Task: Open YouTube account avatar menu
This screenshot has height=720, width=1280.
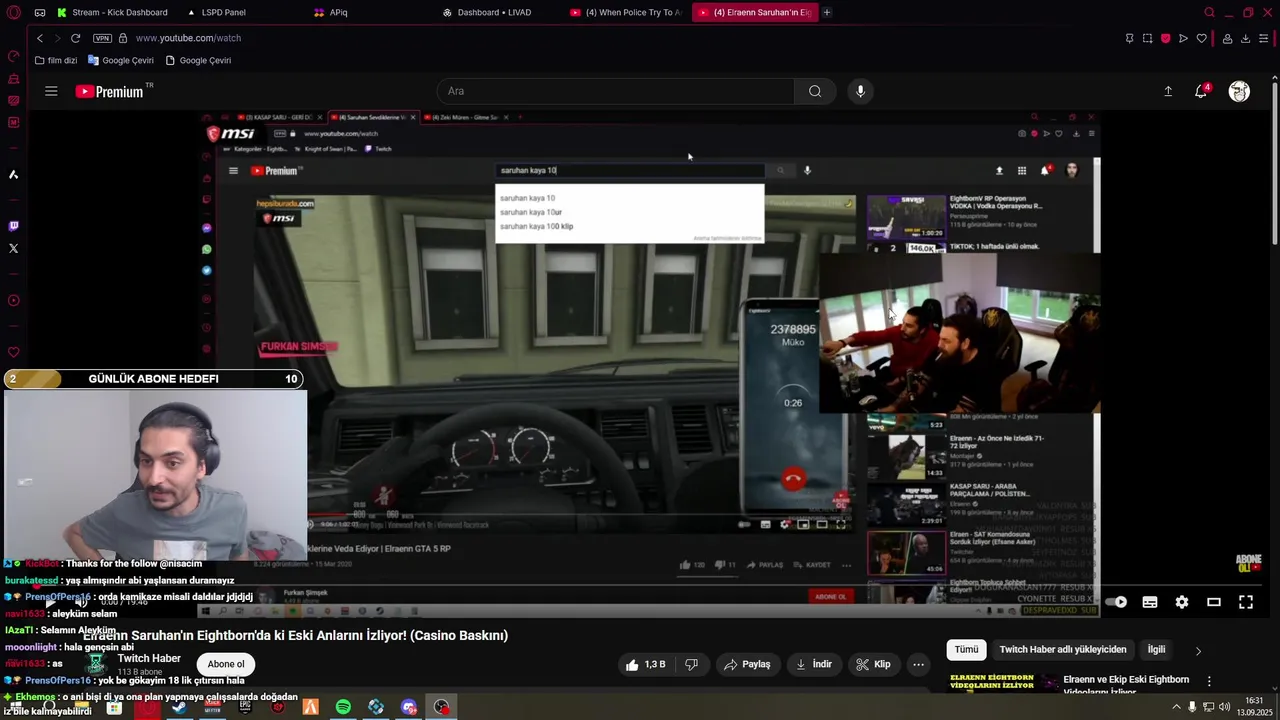Action: [1239, 91]
